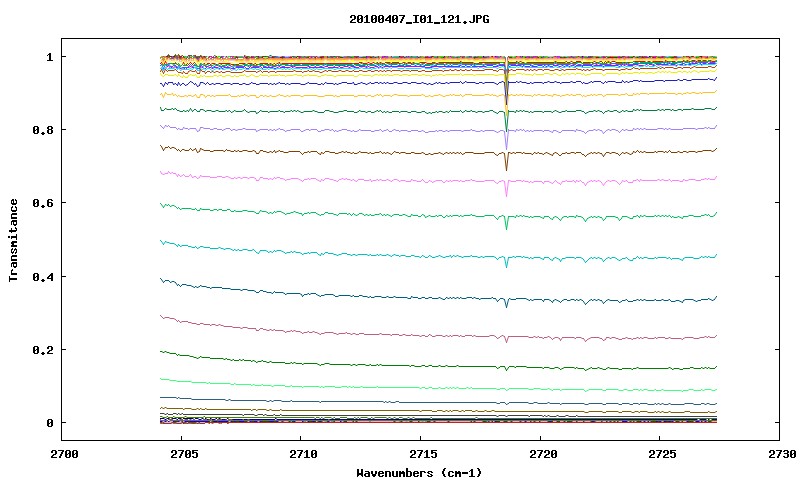The image size is (800, 480).
Task: Select the x-axis tick label 2720
Action: click(543, 454)
